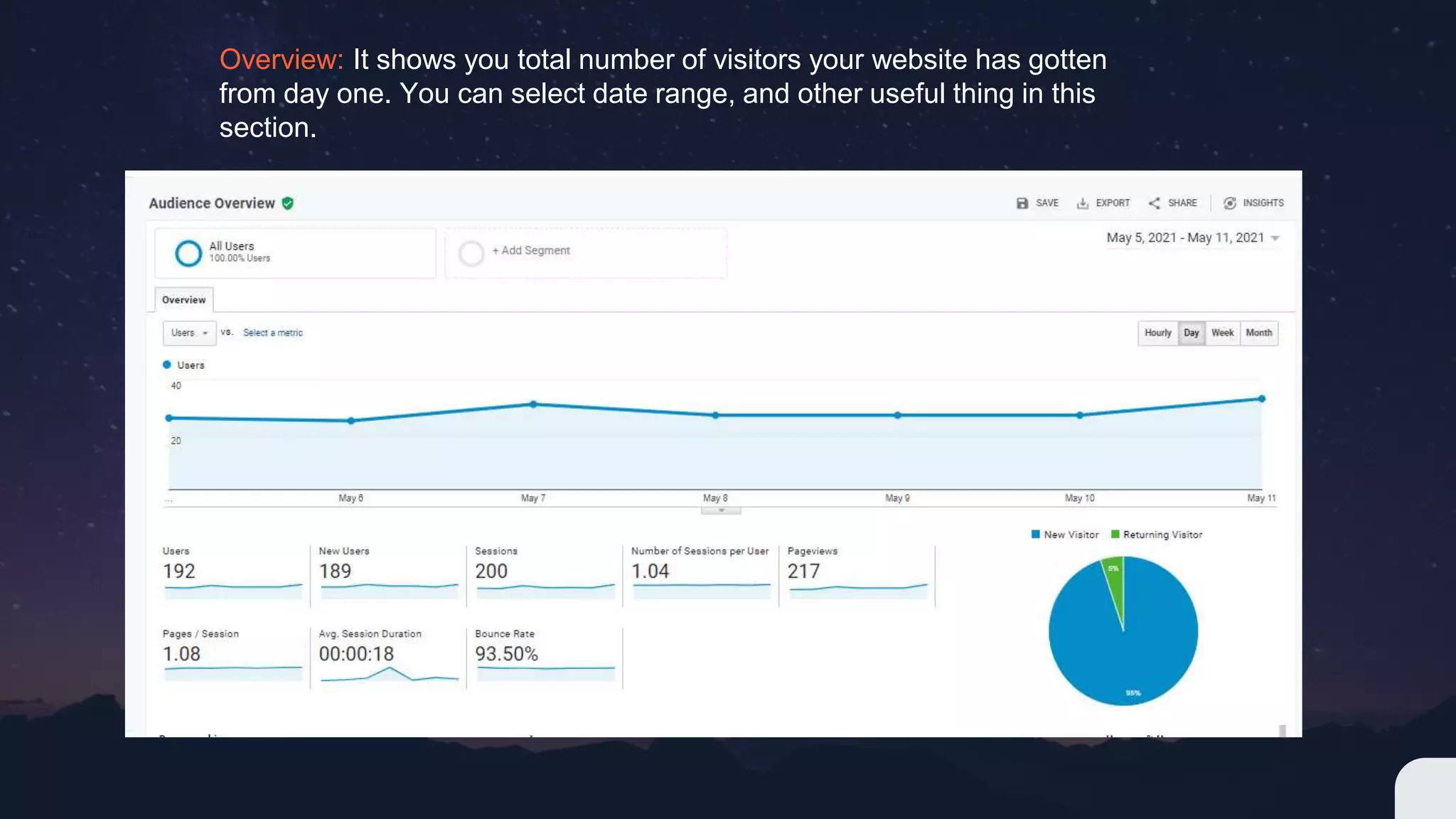Open the date range dropdown

[x=1275, y=239]
